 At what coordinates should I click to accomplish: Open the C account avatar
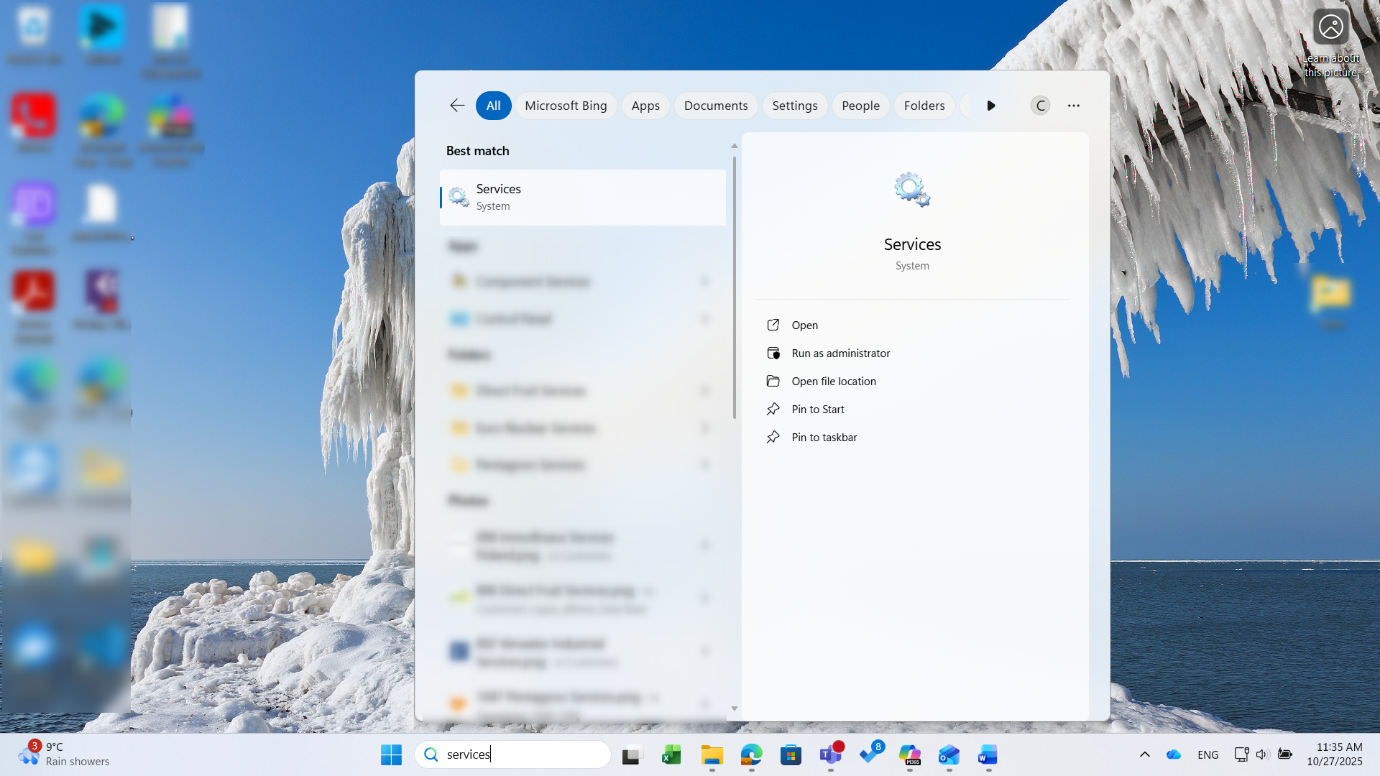pyautogui.click(x=1040, y=105)
